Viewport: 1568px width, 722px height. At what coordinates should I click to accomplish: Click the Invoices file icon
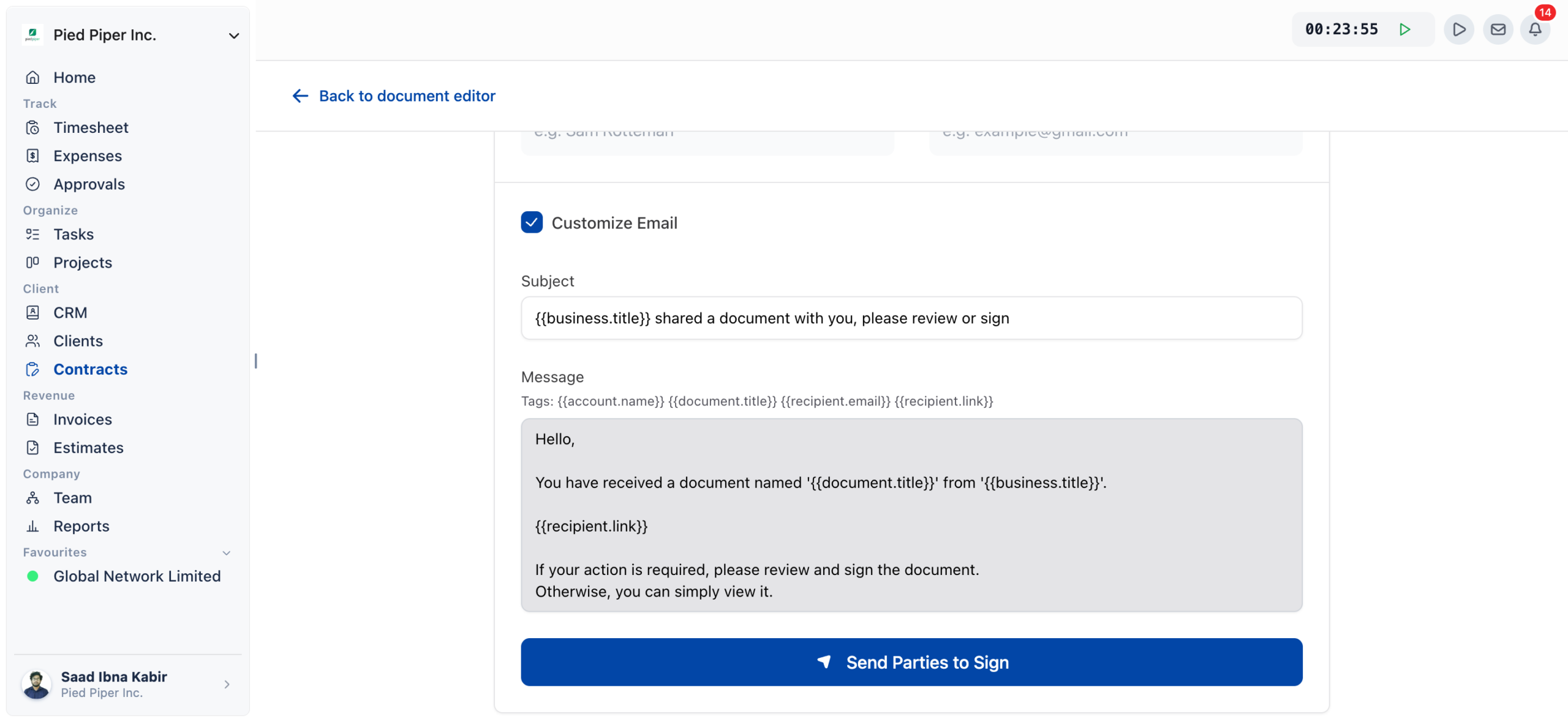tap(32, 419)
